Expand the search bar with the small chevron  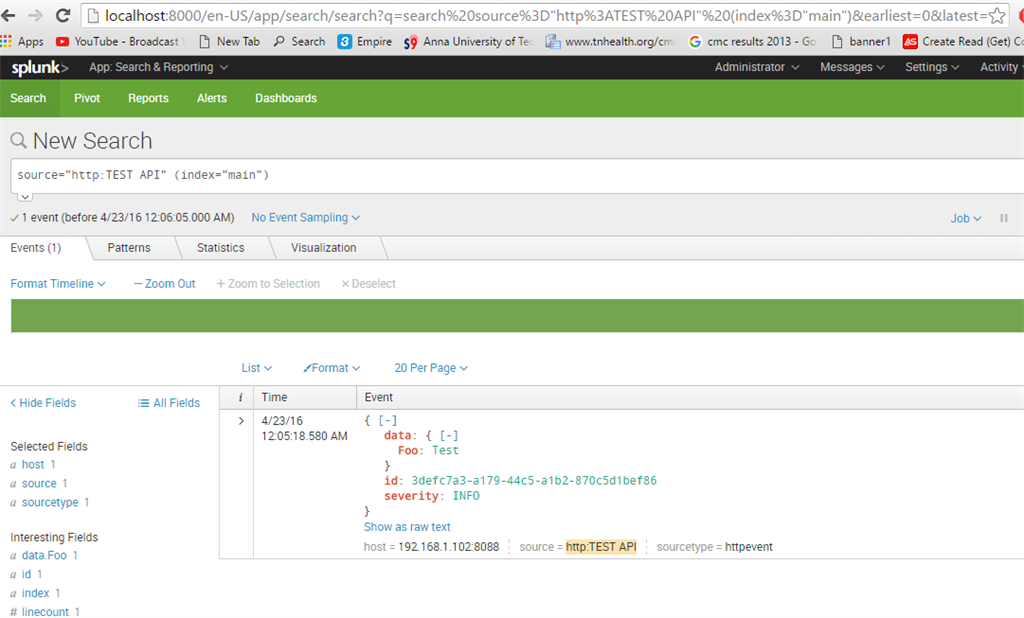coord(25,197)
